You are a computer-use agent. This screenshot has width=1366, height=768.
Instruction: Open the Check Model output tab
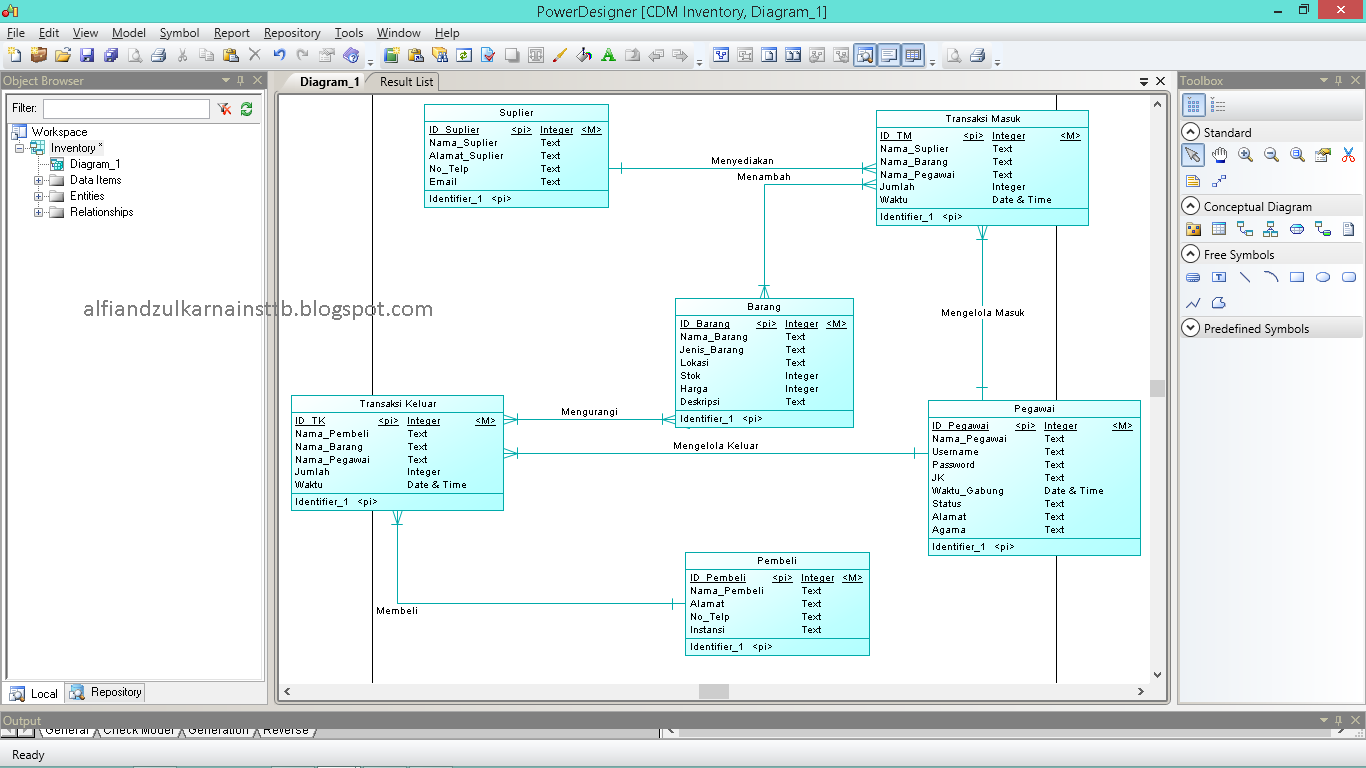(x=140, y=730)
